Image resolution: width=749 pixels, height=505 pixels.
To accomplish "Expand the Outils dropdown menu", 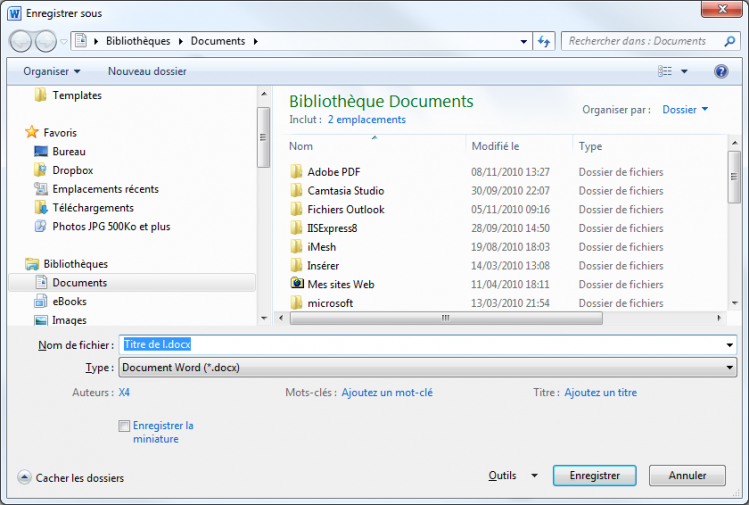I will pos(512,476).
